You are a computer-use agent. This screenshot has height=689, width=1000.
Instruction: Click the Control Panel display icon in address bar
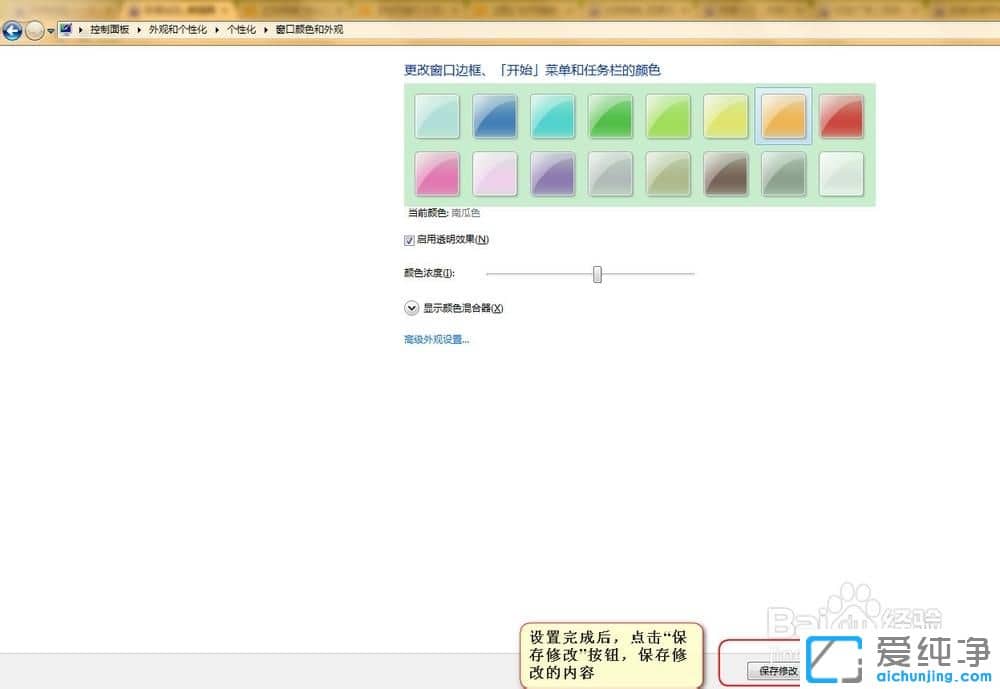coord(66,29)
